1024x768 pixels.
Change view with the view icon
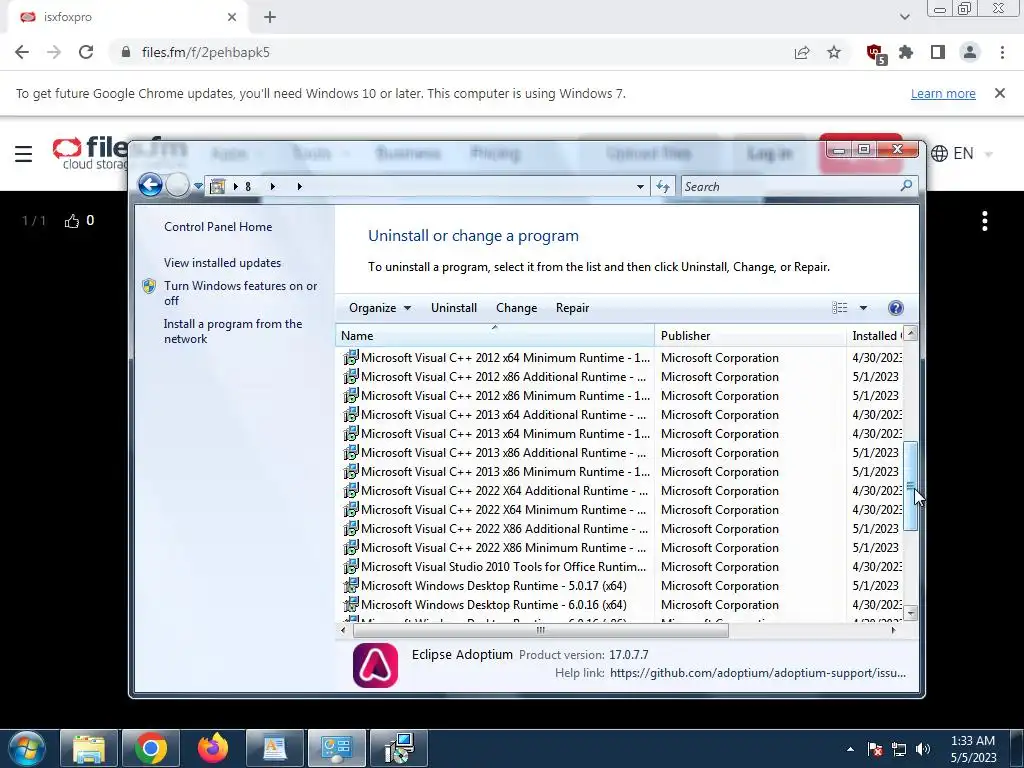pyautogui.click(x=840, y=308)
